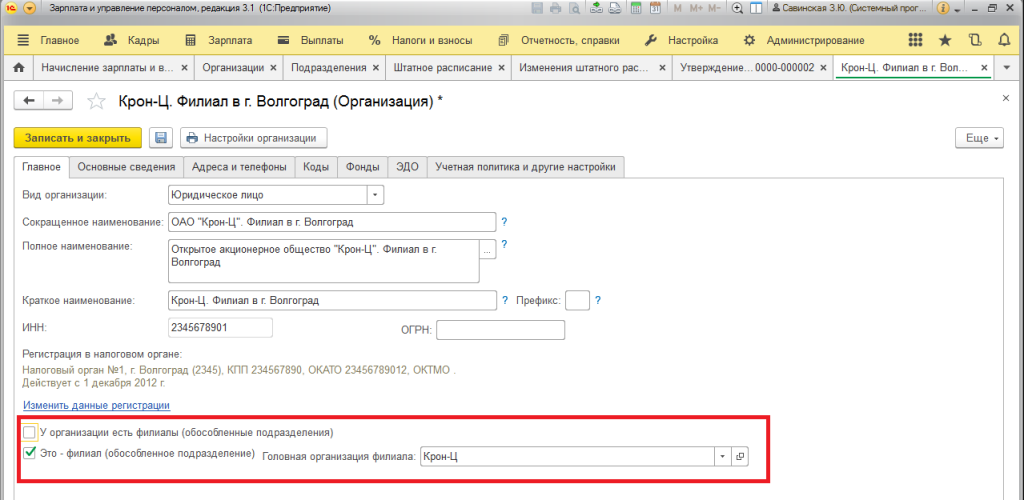Viewport: 1024px width, 500px height.
Task: Click the home page icon tab
Action: click(17, 68)
